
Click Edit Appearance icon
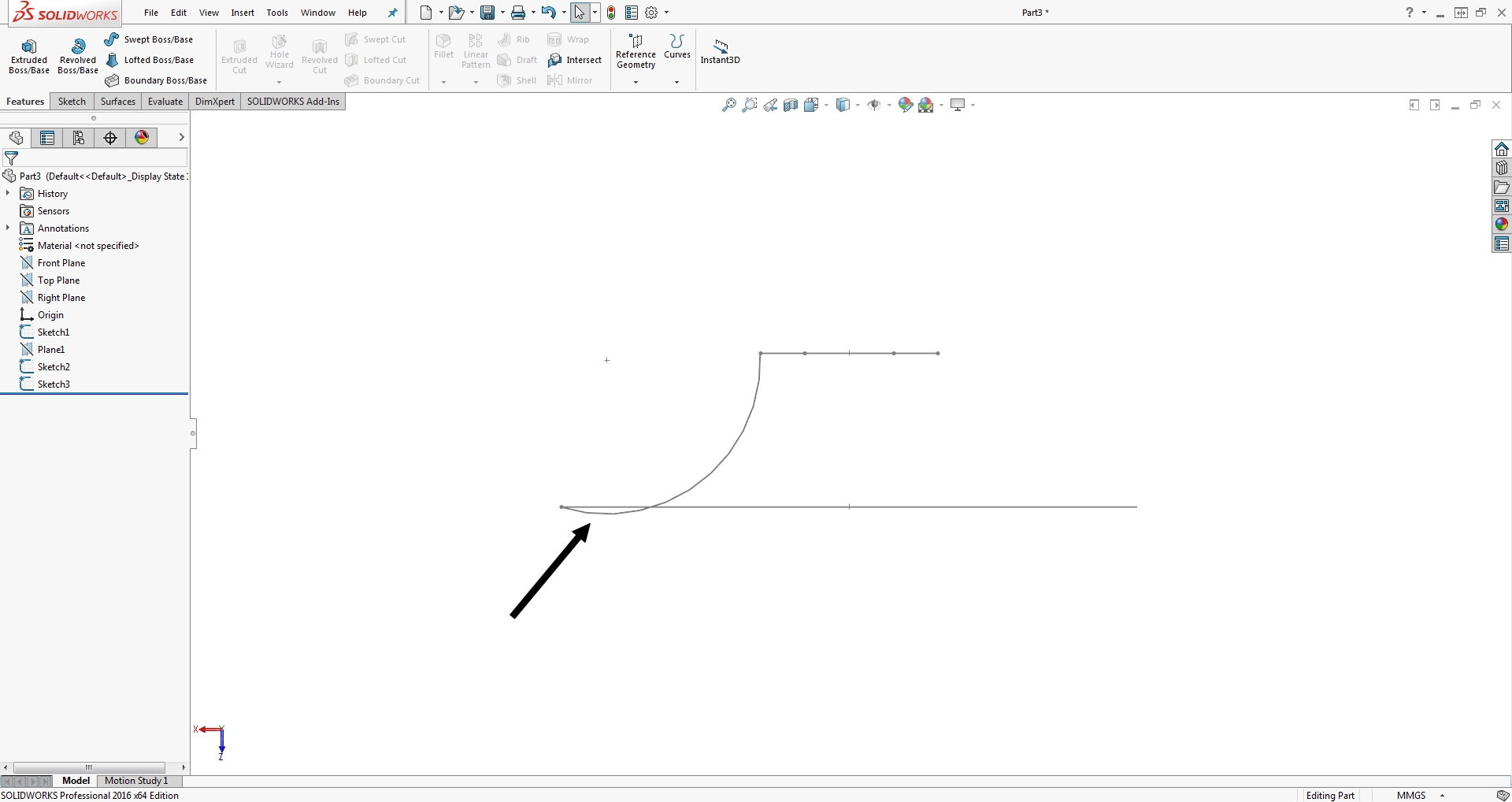(906, 105)
